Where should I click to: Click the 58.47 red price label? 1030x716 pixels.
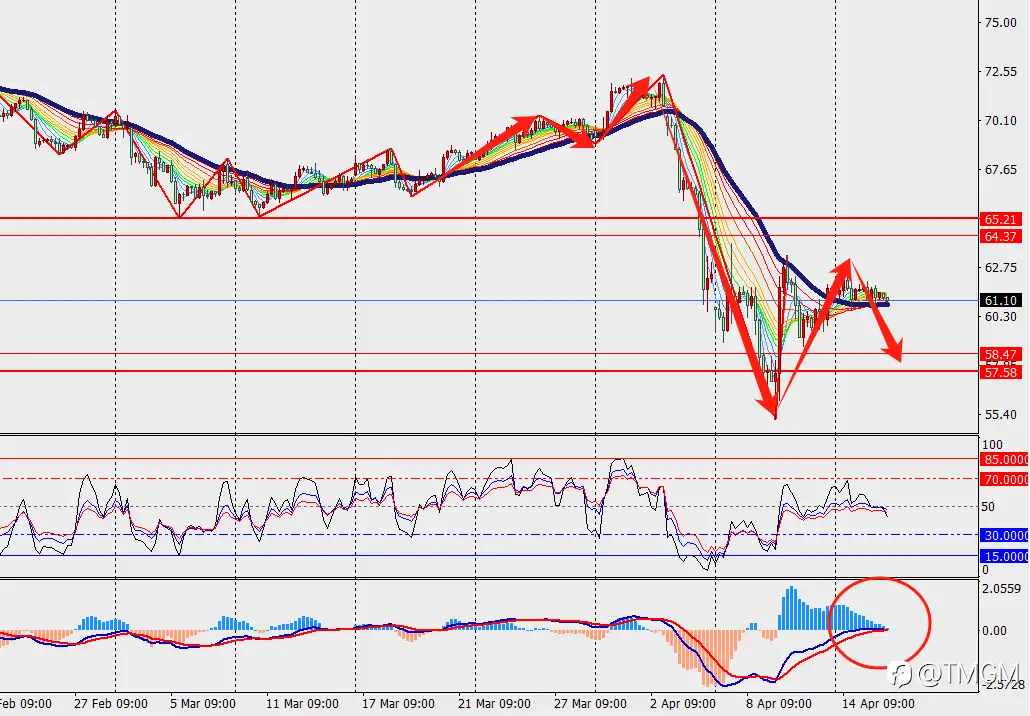click(x=1001, y=355)
